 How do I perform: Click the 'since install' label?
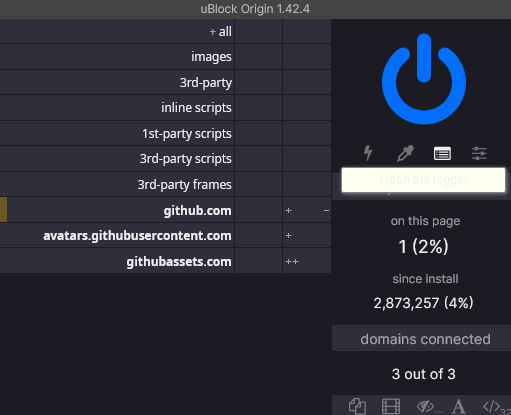click(425, 279)
